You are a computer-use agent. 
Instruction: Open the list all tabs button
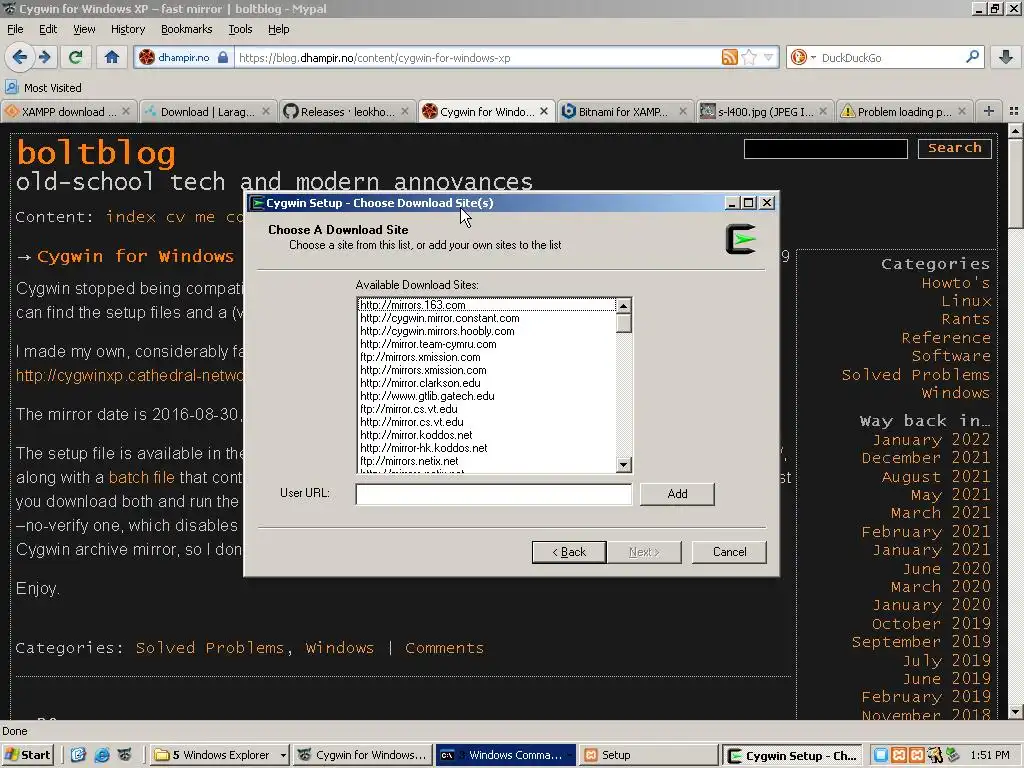(1014, 111)
